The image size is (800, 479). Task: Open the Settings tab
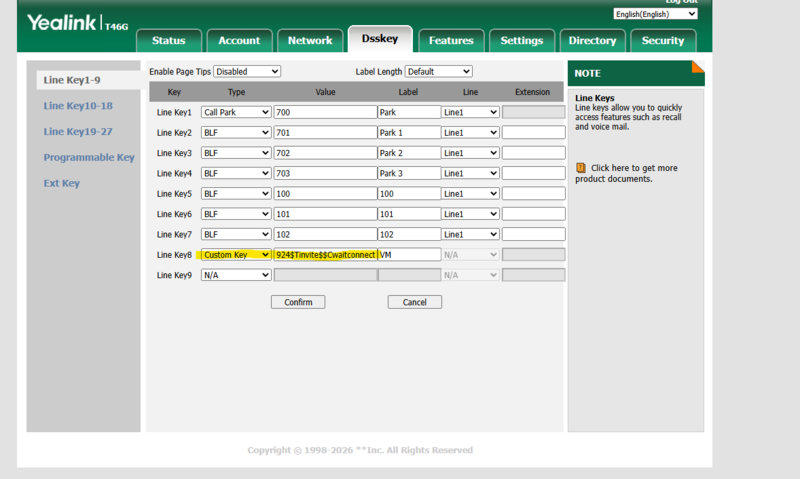pos(521,40)
